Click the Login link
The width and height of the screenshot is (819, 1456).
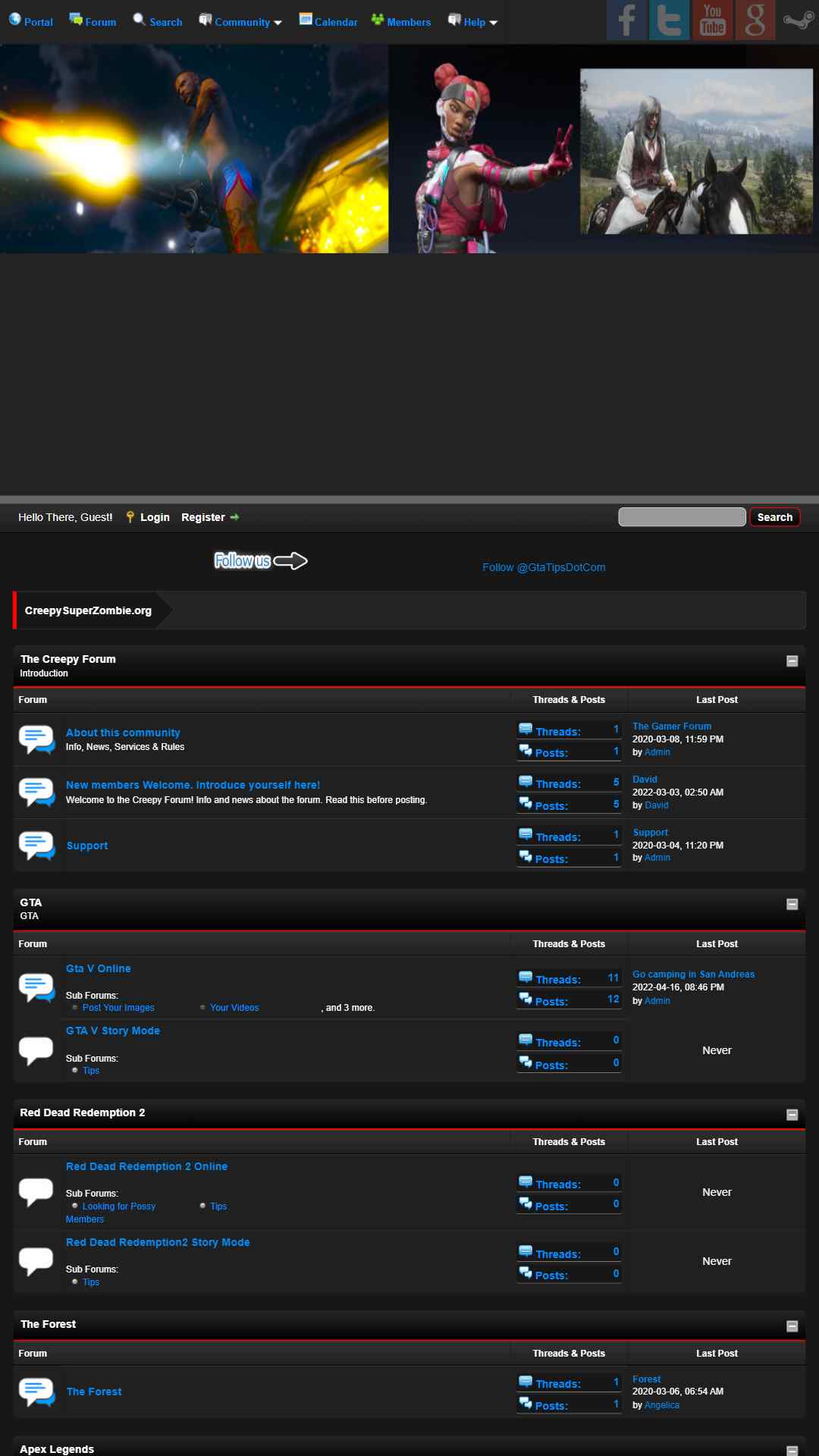(155, 517)
